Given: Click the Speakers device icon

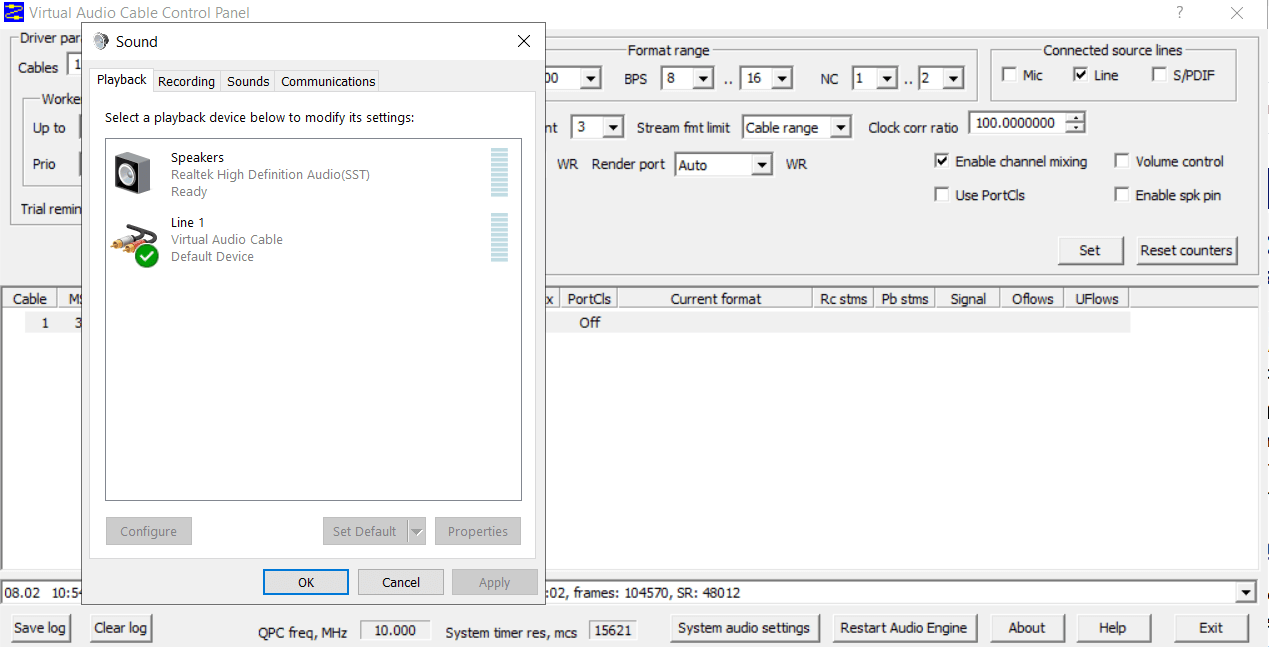Looking at the screenshot, I should point(134,173).
